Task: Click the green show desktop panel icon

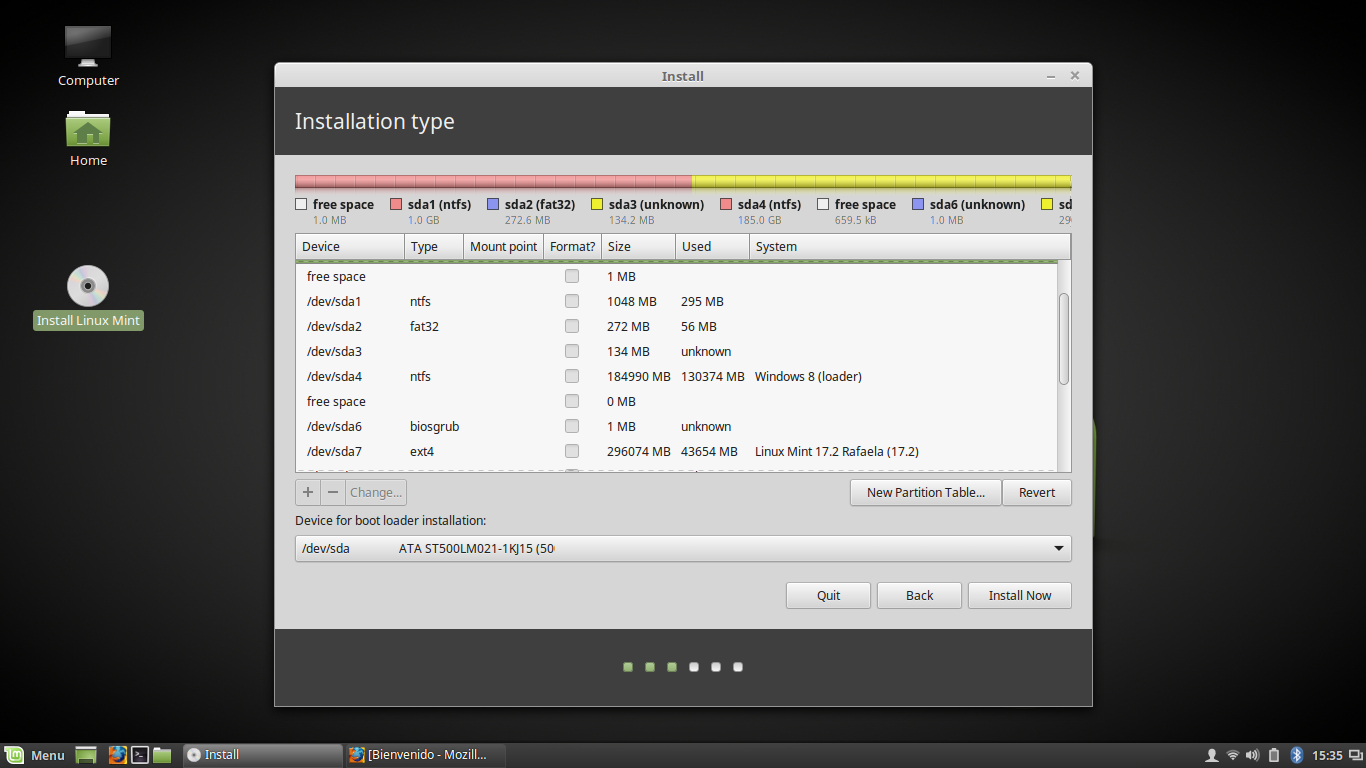Action: tap(86, 755)
